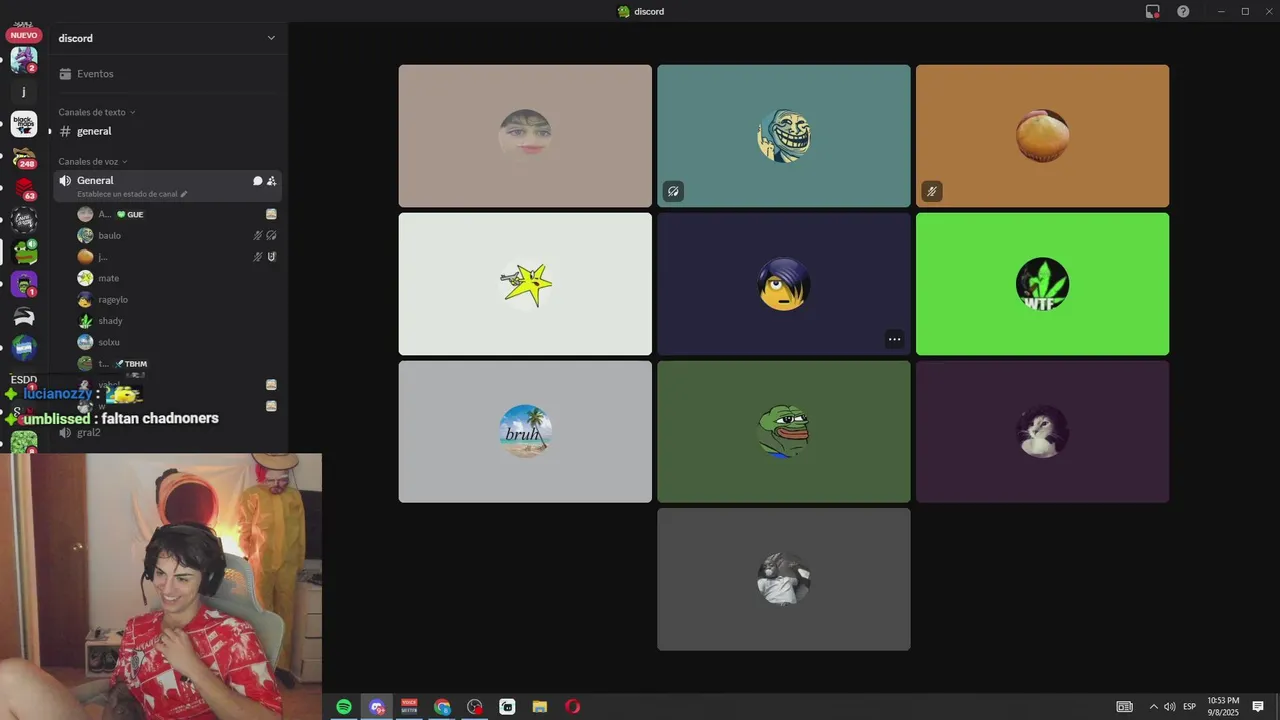Viewport: 1280px width, 720px height.
Task: Open touch keyboard icon in system tray
Action: (1125, 707)
